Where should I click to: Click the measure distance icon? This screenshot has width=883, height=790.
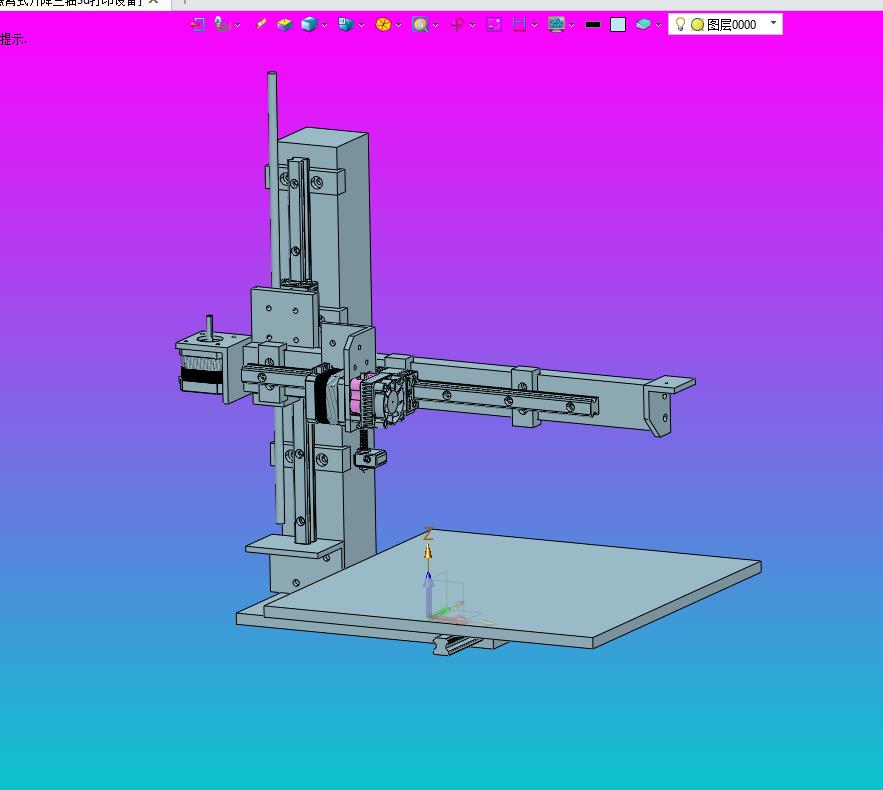[519, 24]
